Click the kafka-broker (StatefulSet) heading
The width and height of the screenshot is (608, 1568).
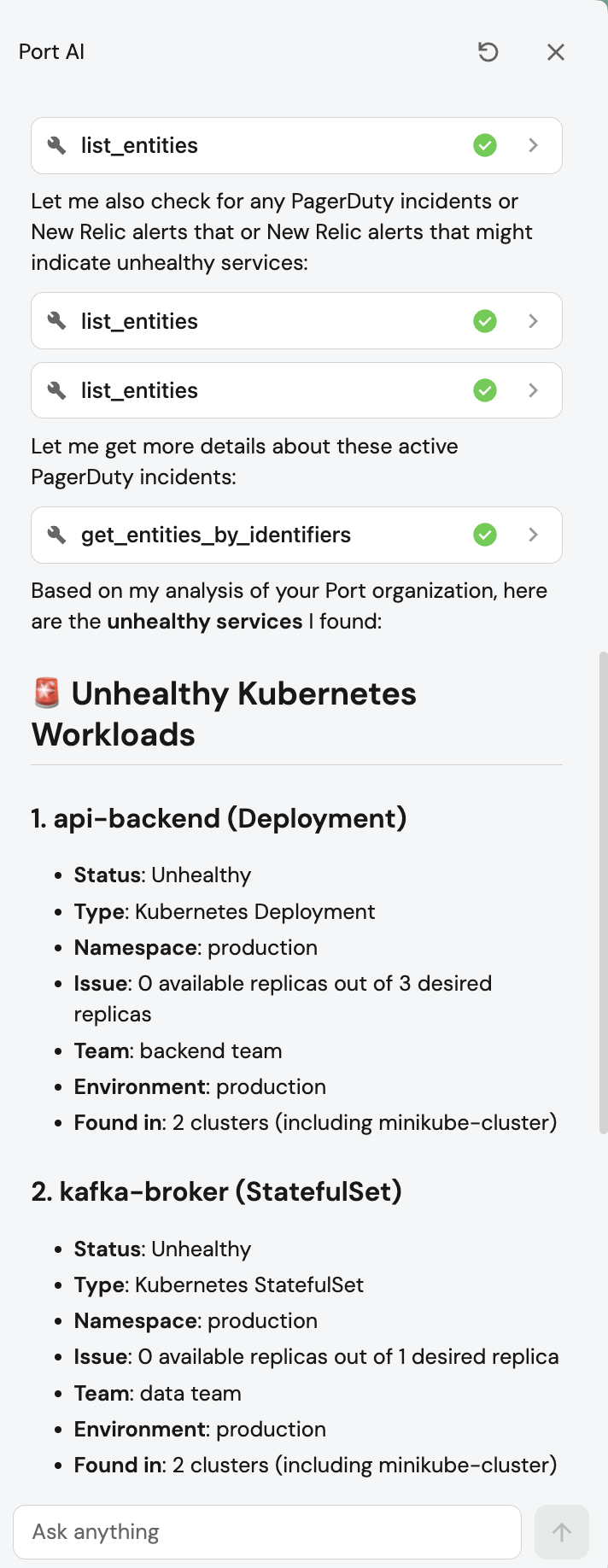(x=216, y=1191)
